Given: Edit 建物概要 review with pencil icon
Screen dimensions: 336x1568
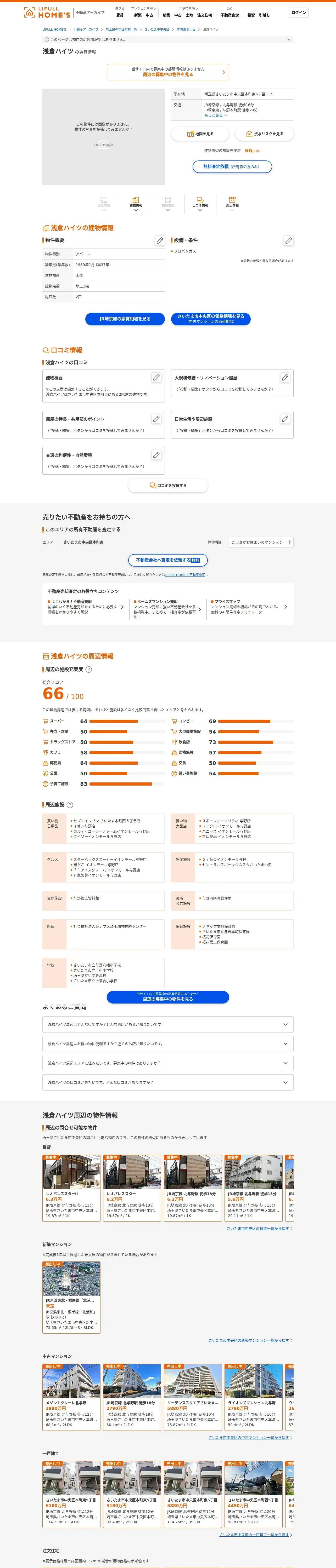Looking at the screenshot, I should [x=156, y=378].
